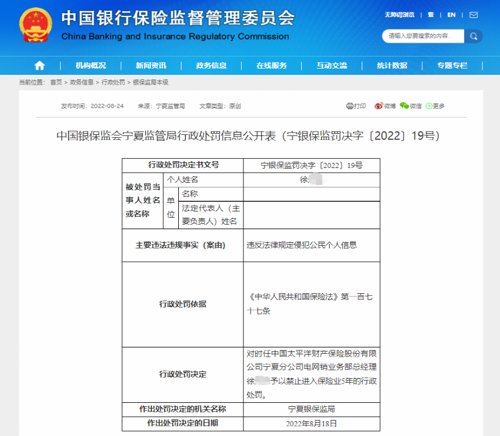Screen dimensions: 500x436
Task: Click the 行政处罚依据 label
Action: point(183,304)
